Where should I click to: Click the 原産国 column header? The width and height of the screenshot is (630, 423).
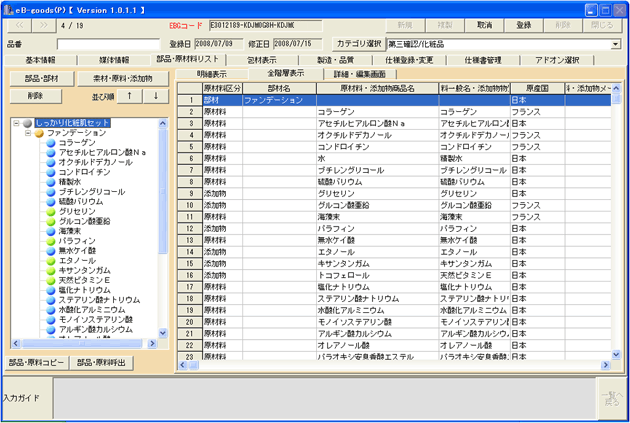pyautogui.click(x=538, y=88)
